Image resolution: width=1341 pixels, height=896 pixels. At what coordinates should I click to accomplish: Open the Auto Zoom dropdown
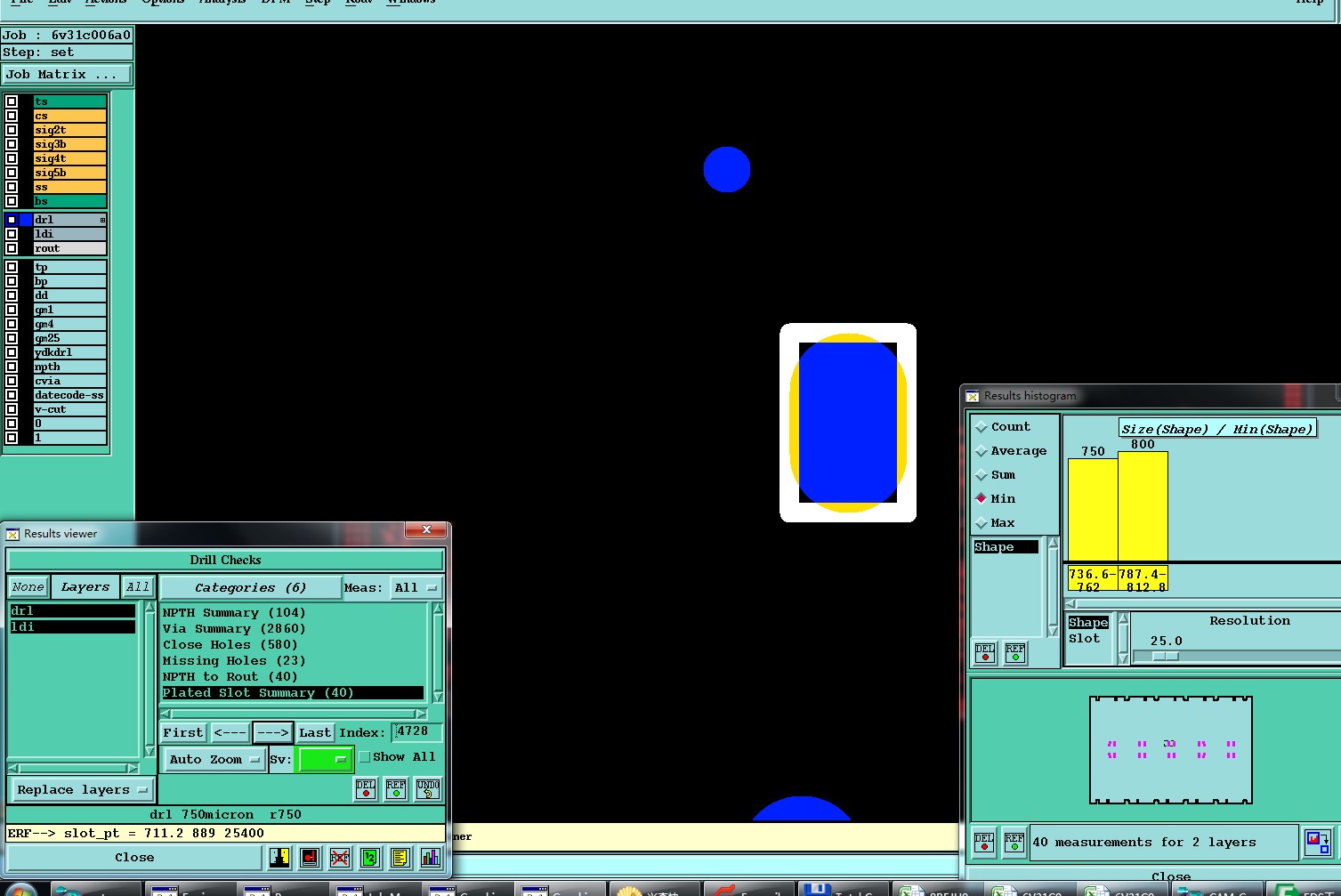pos(215,760)
